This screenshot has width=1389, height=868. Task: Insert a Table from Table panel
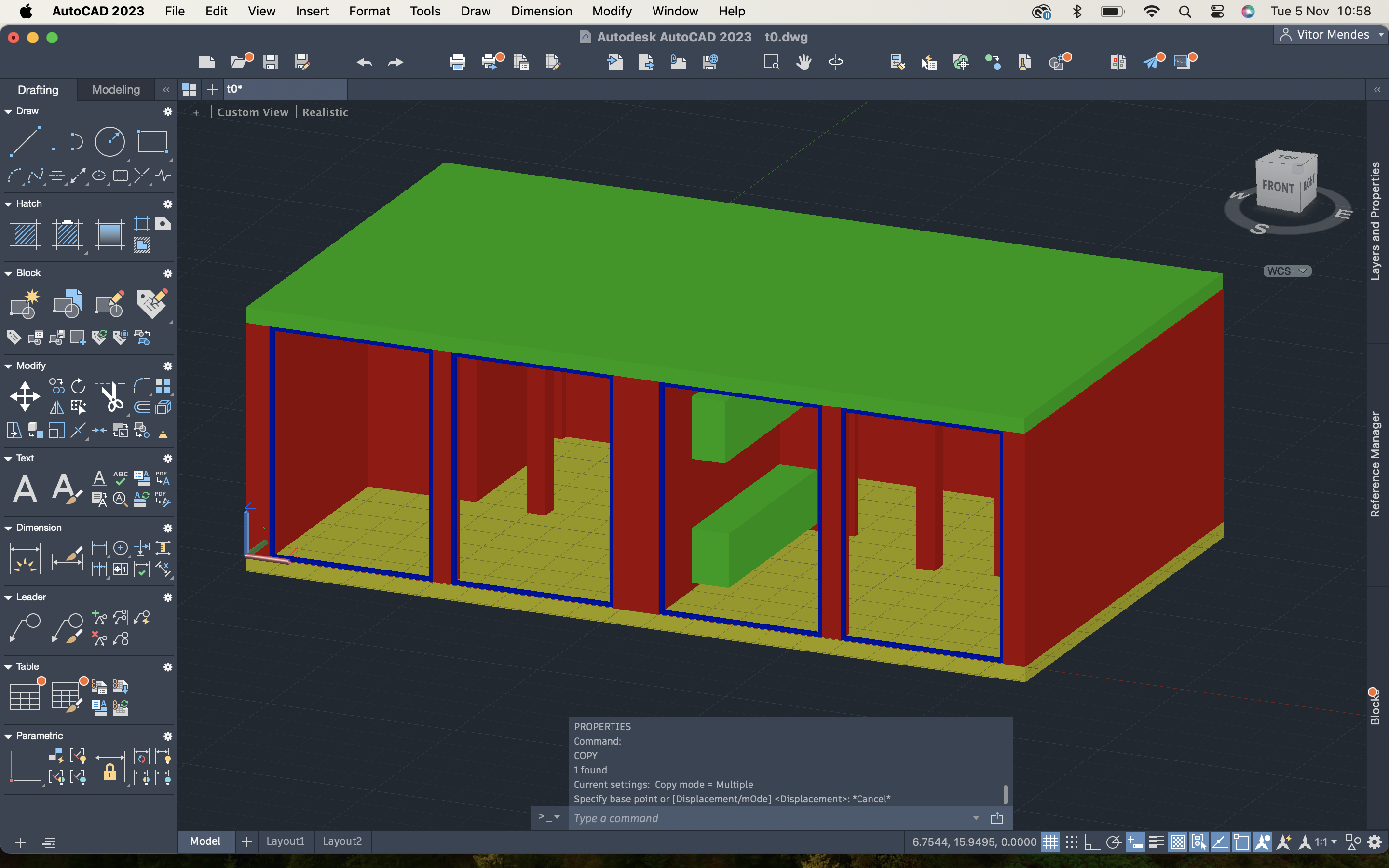click(x=25, y=696)
